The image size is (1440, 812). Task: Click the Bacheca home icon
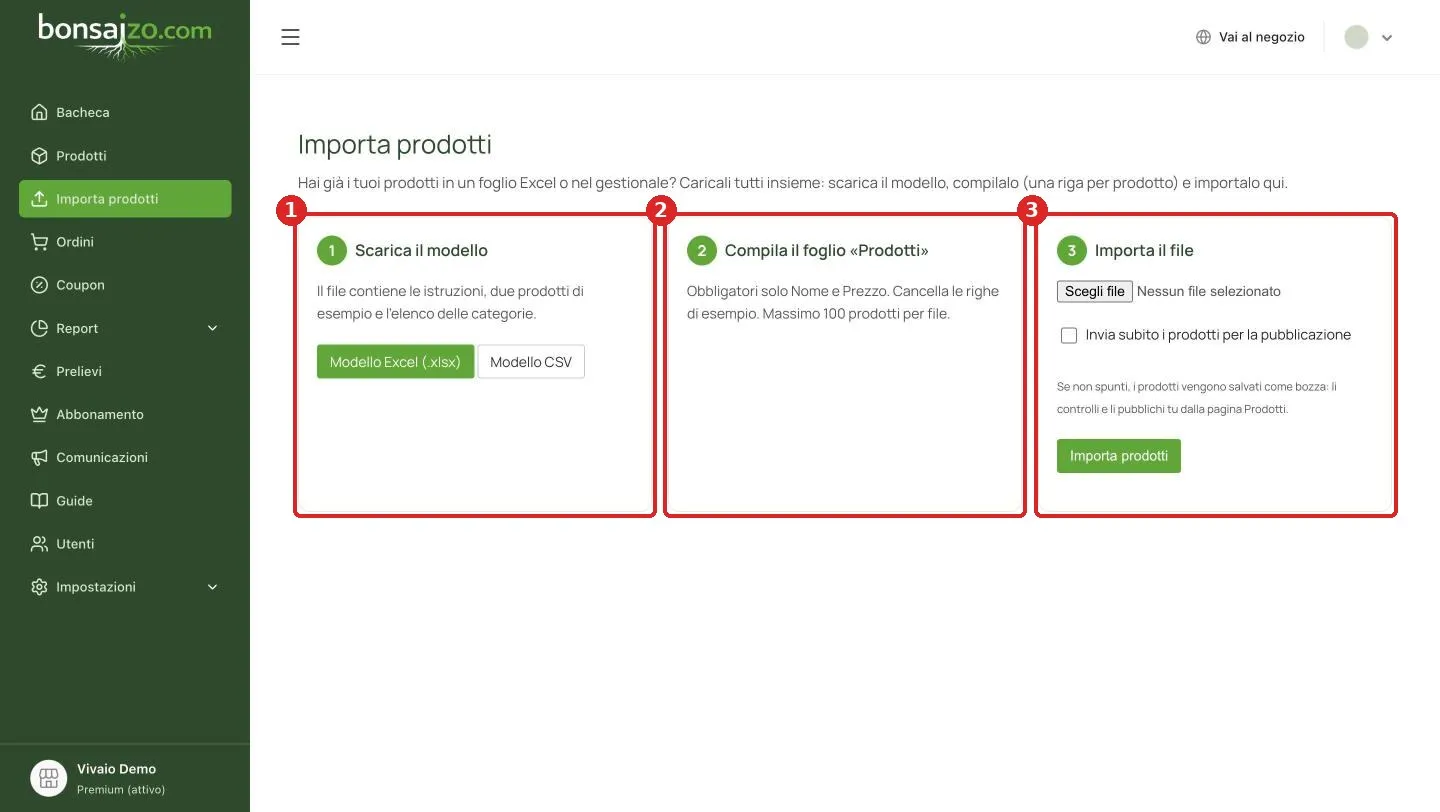click(x=39, y=112)
